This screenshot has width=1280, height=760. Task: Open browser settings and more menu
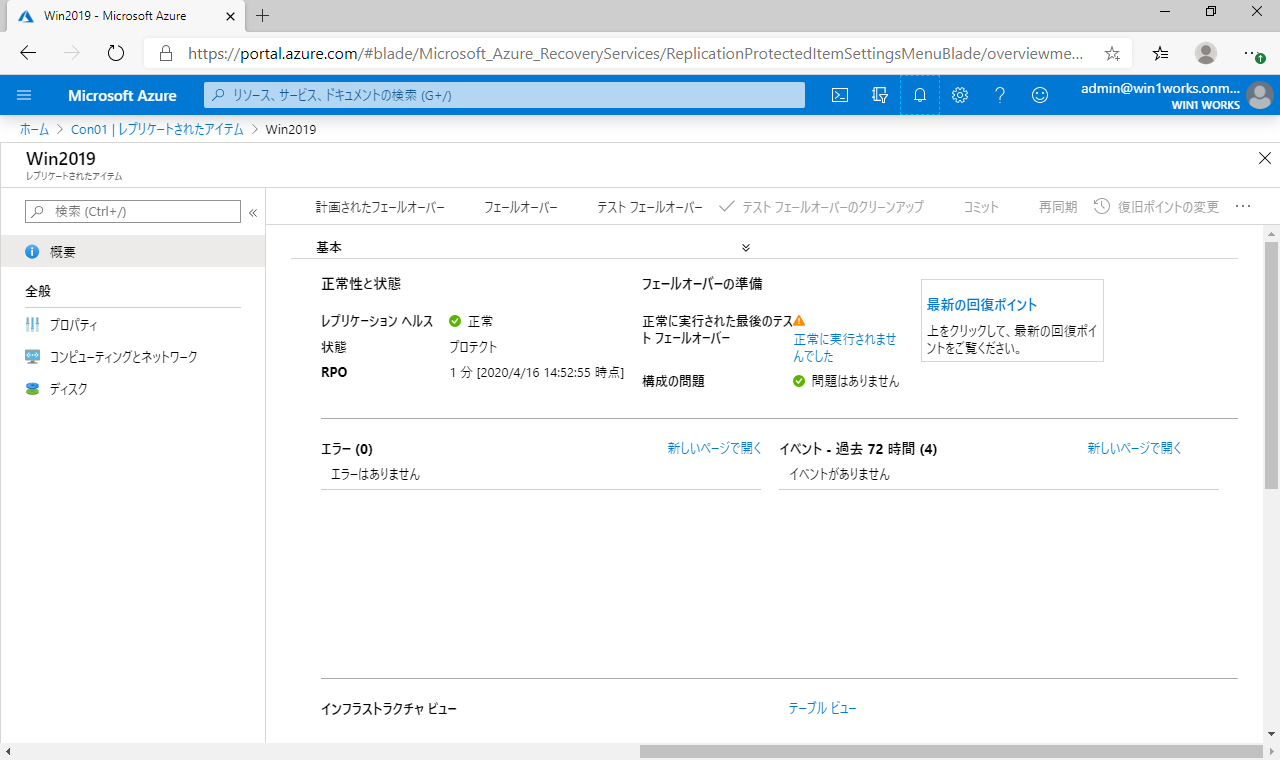(x=1254, y=53)
